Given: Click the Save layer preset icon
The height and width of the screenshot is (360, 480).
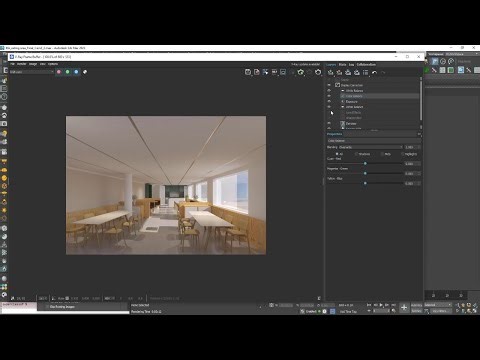Looking at the screenshot, I should tap(348, 72).
